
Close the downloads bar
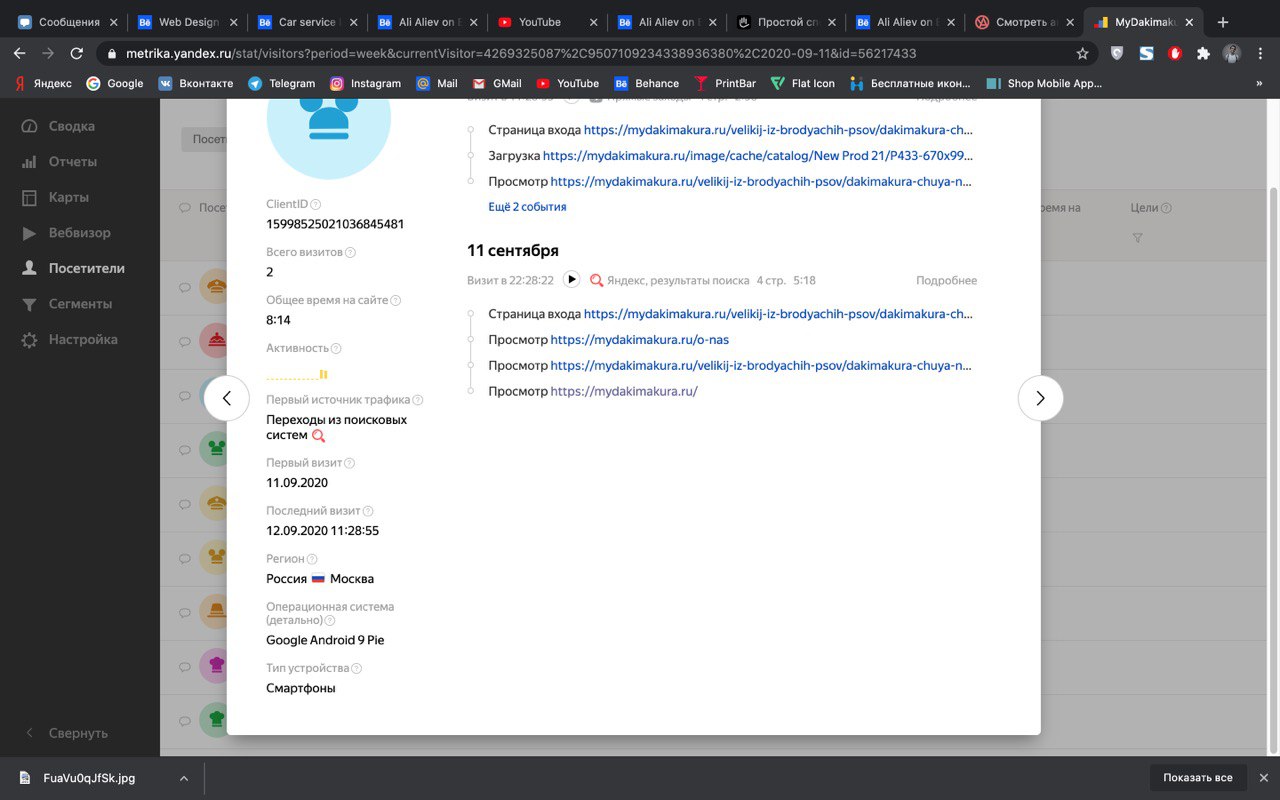(1263, 778)
